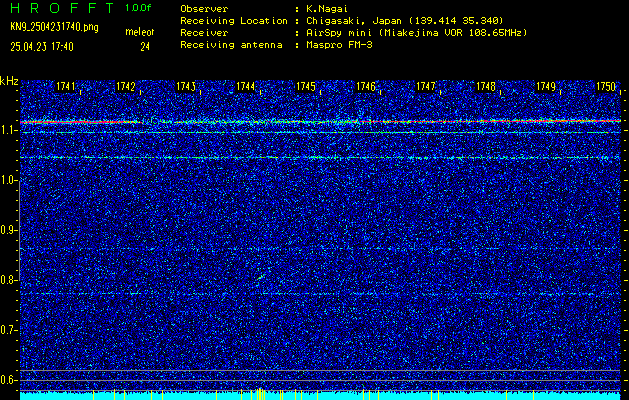
Task: Click the HROFFT program title
Action: pos(62,8)
